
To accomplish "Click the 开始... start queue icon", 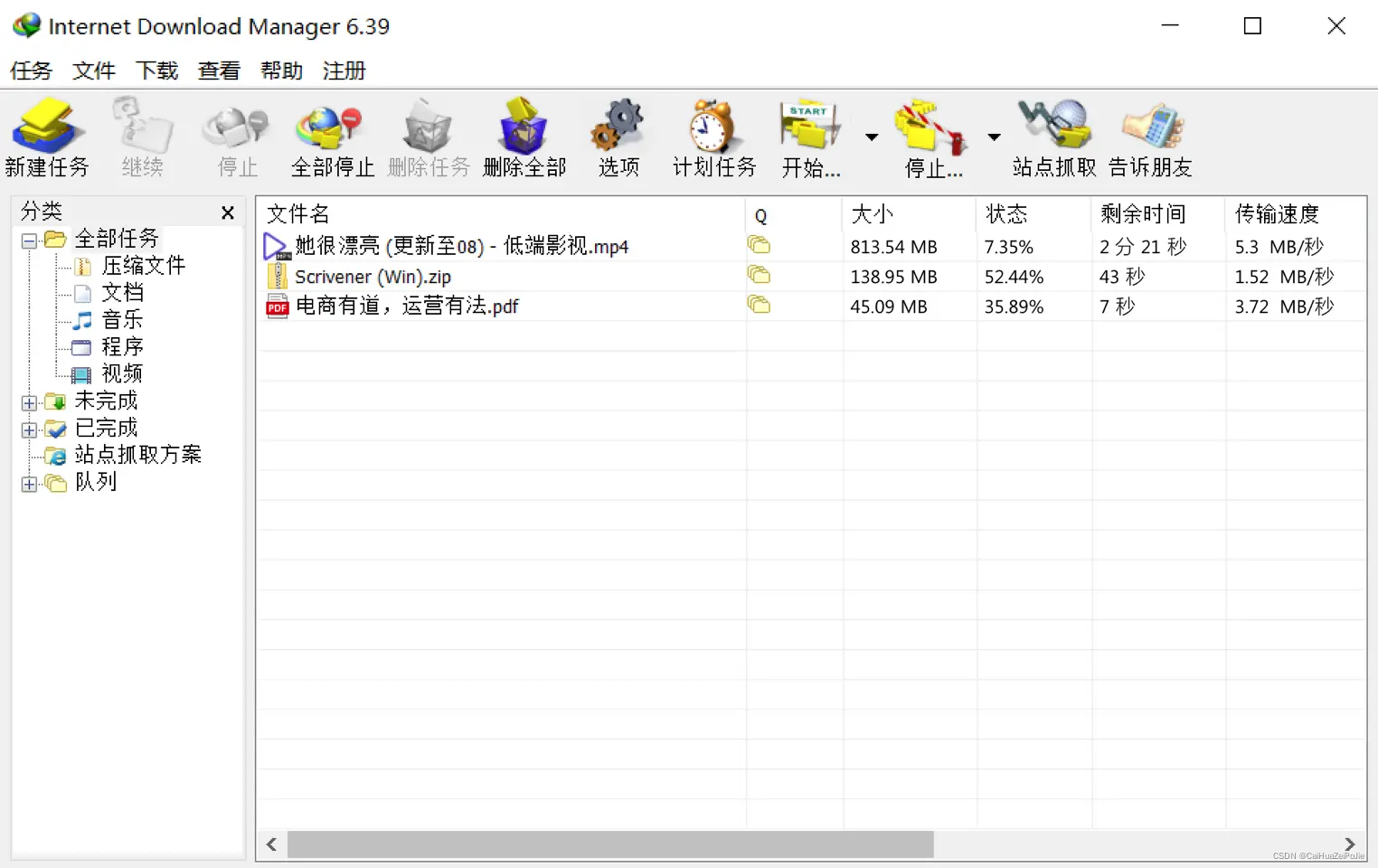I will pos(811,137).
